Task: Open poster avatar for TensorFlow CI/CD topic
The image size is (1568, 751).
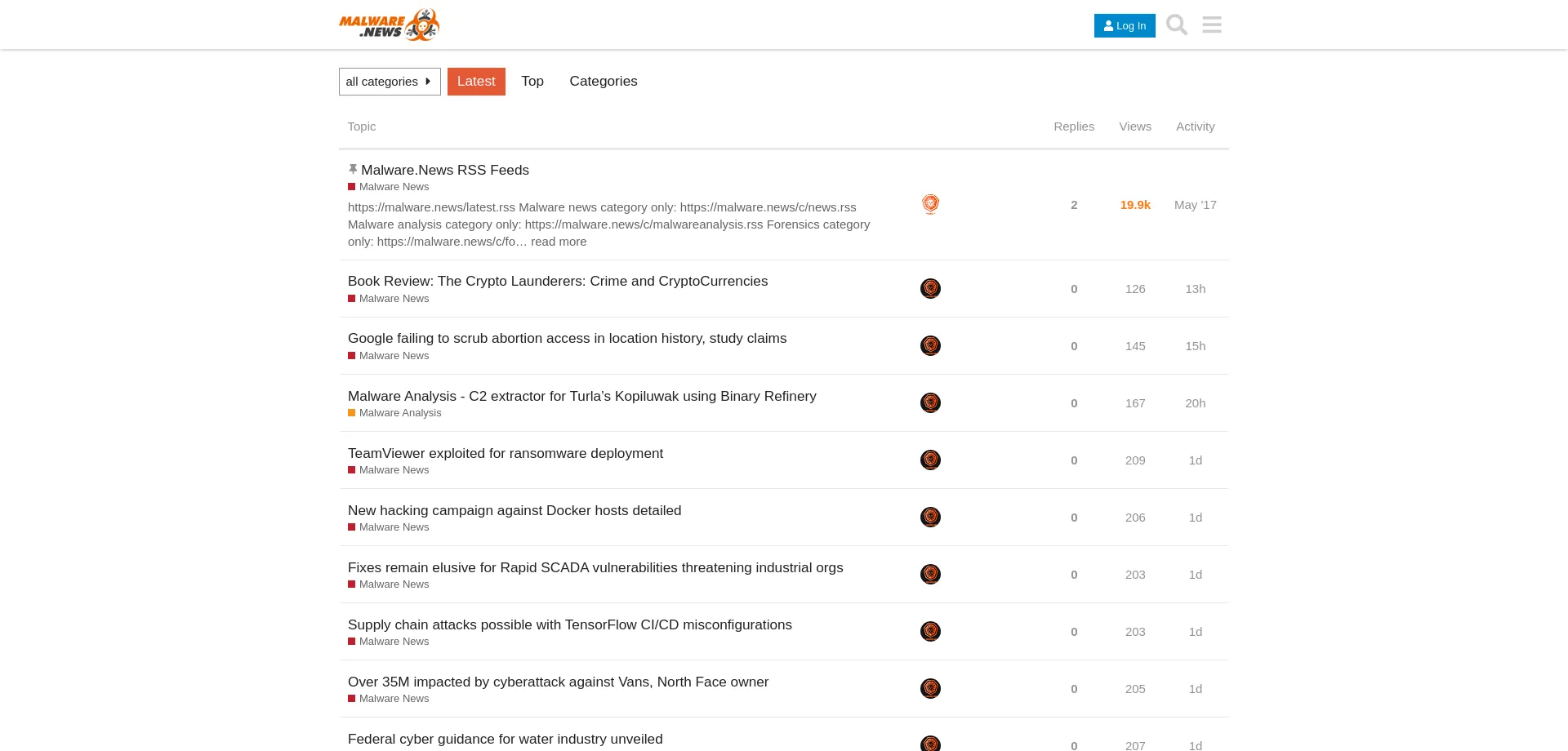Action: pyautogui.click(x=930, y=632)
